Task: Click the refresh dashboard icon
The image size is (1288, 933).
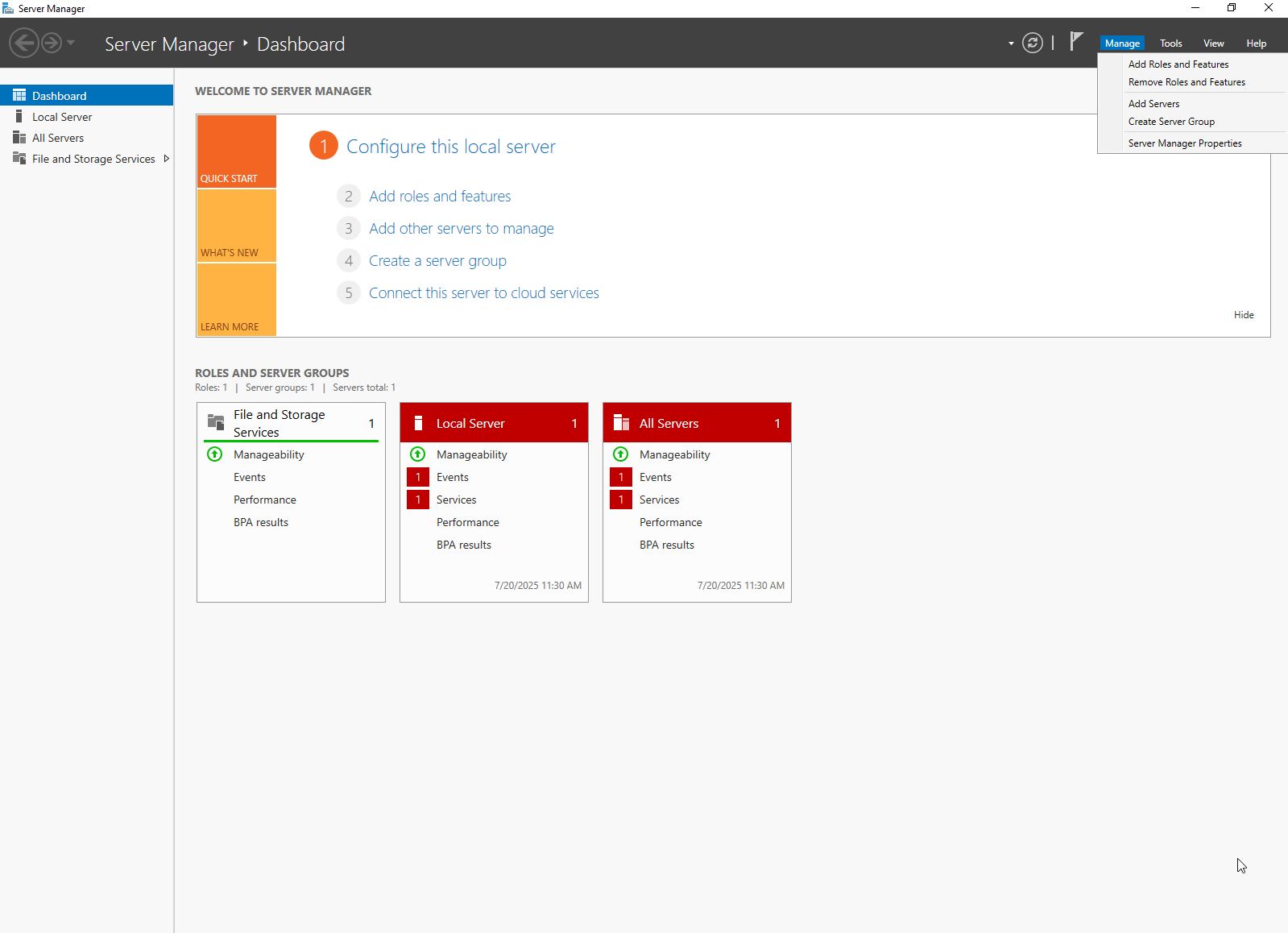Action: [x=1032, y=44]
